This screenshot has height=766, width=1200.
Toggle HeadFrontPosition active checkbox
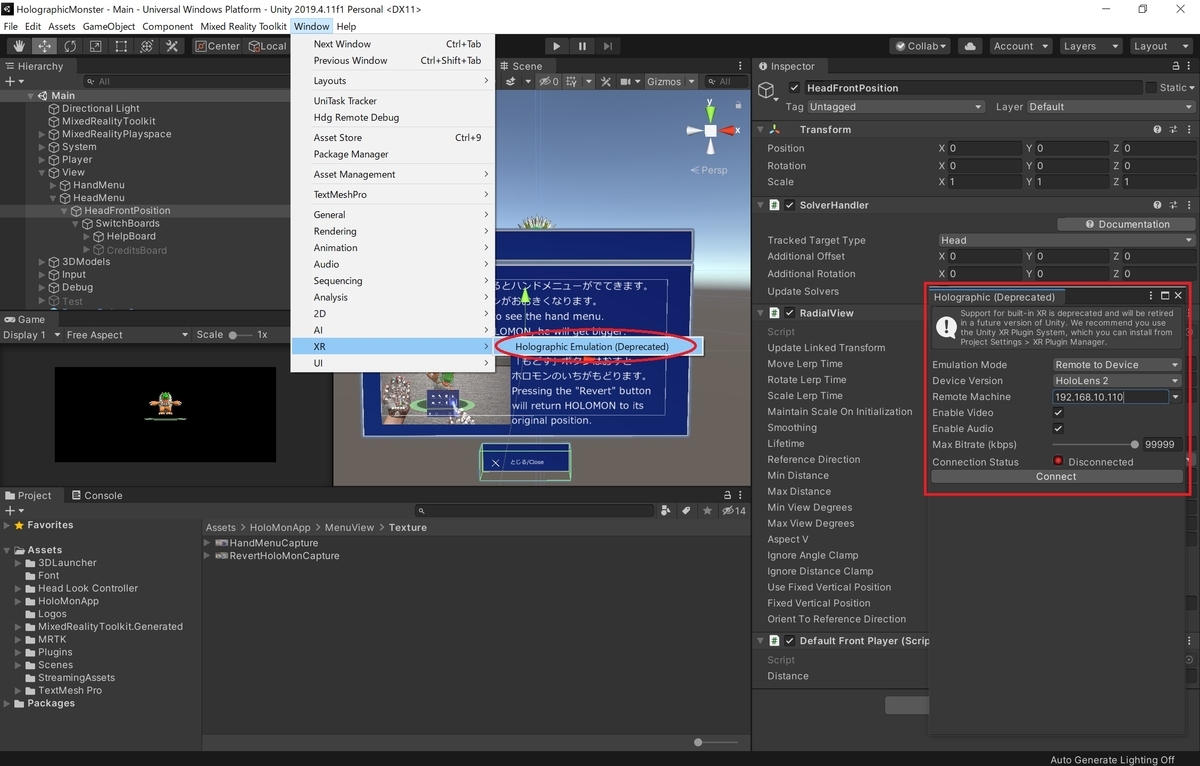coord(795,88)
